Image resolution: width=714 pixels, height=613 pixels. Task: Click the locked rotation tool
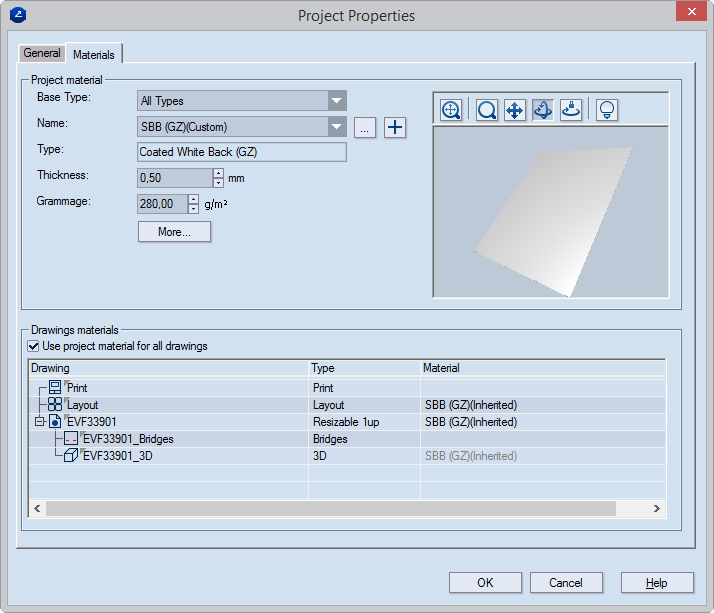[x=571, y=110]
